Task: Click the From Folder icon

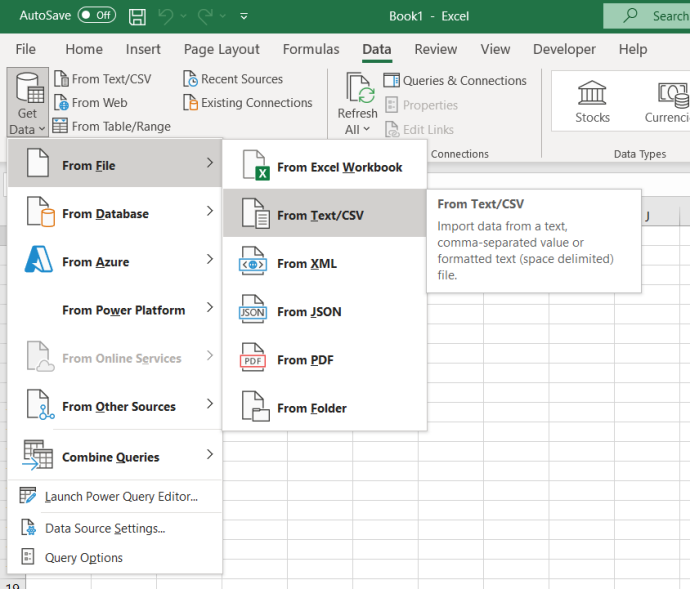Action: (x=255, y=406)
